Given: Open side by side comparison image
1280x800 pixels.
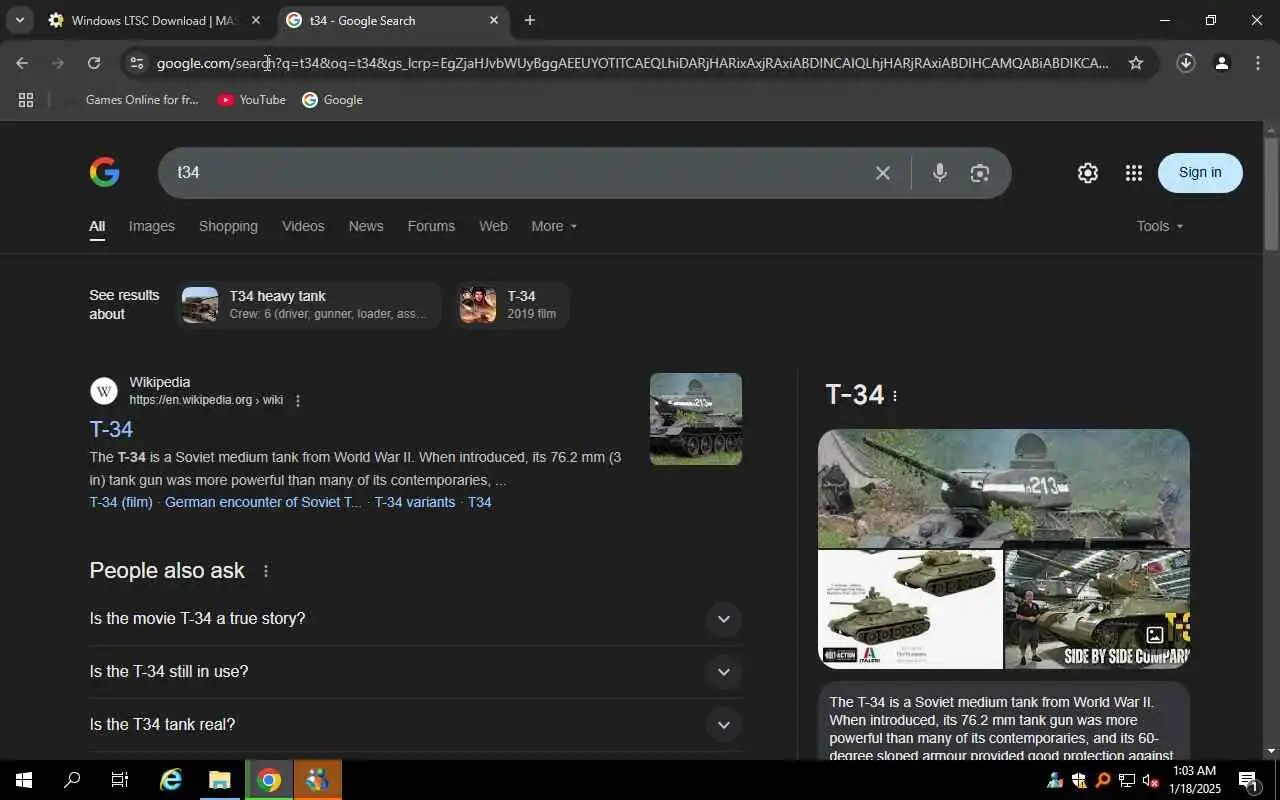Looking at the screenshot, I should click(x=1097, y=609).
